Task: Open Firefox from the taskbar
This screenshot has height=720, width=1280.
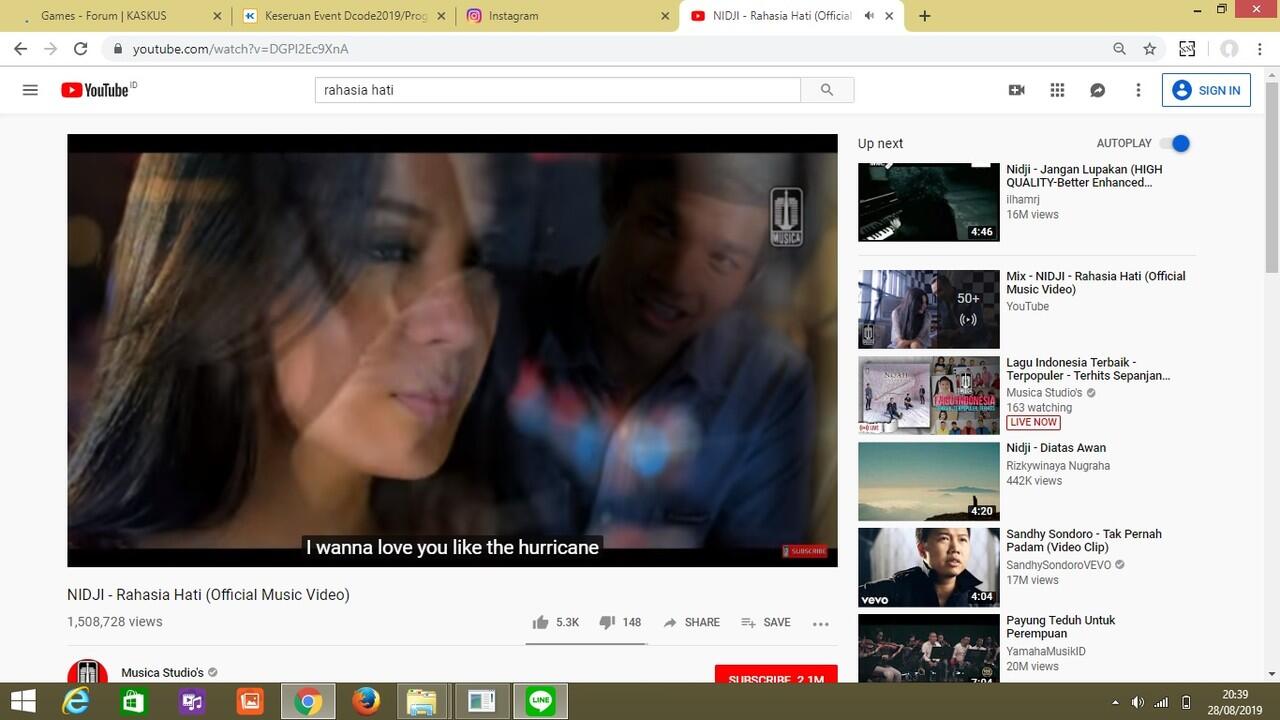Action: [x=366, y=701]
